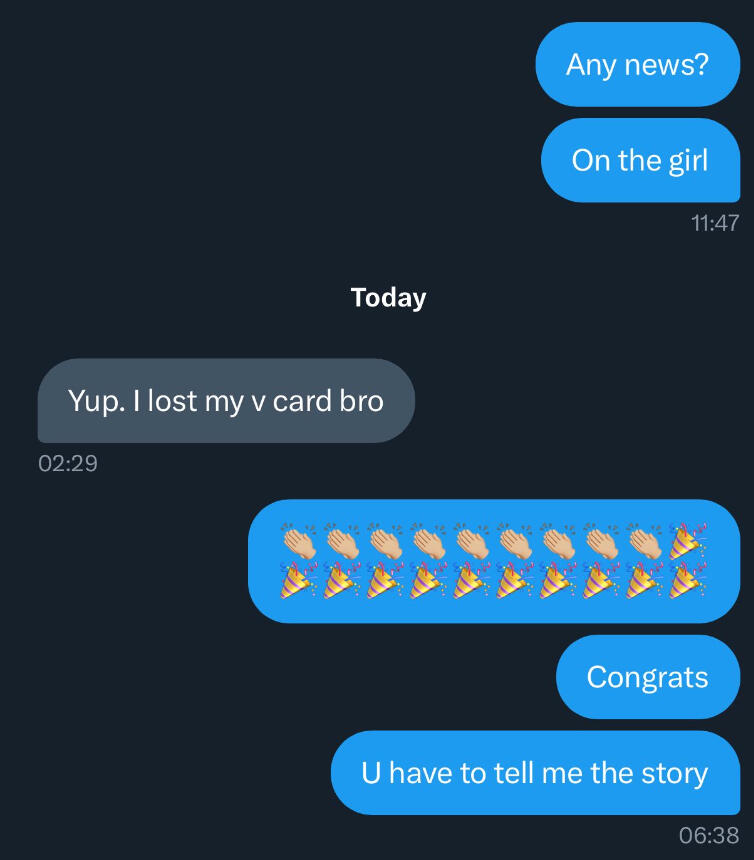754x860 pixels.
Task: Click the 06:38 timestamp
Action: [x=708, y=836]
